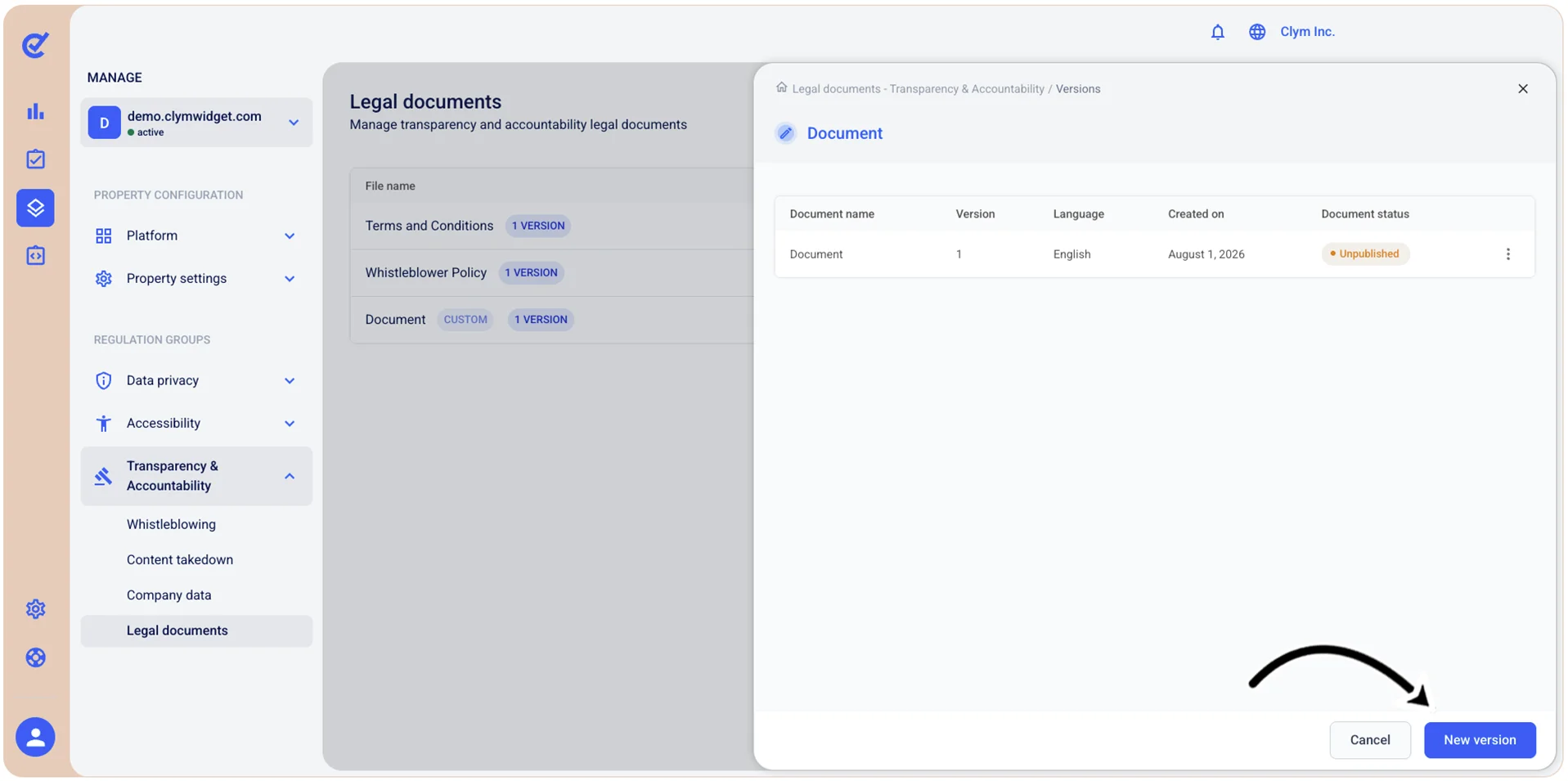Open Terms and Conditions file row
This screenshot has height=781, width=1568.
click(x=552, y=226)
